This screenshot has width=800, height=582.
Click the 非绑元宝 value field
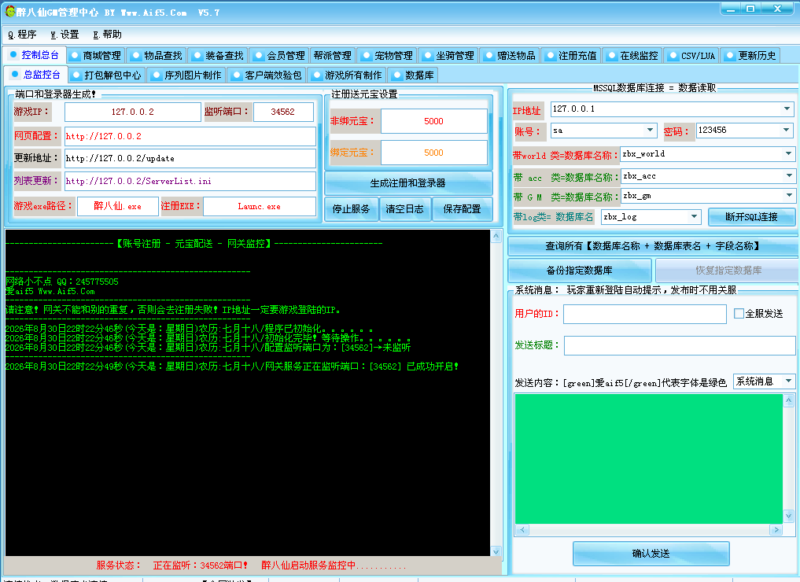[434, 121]
